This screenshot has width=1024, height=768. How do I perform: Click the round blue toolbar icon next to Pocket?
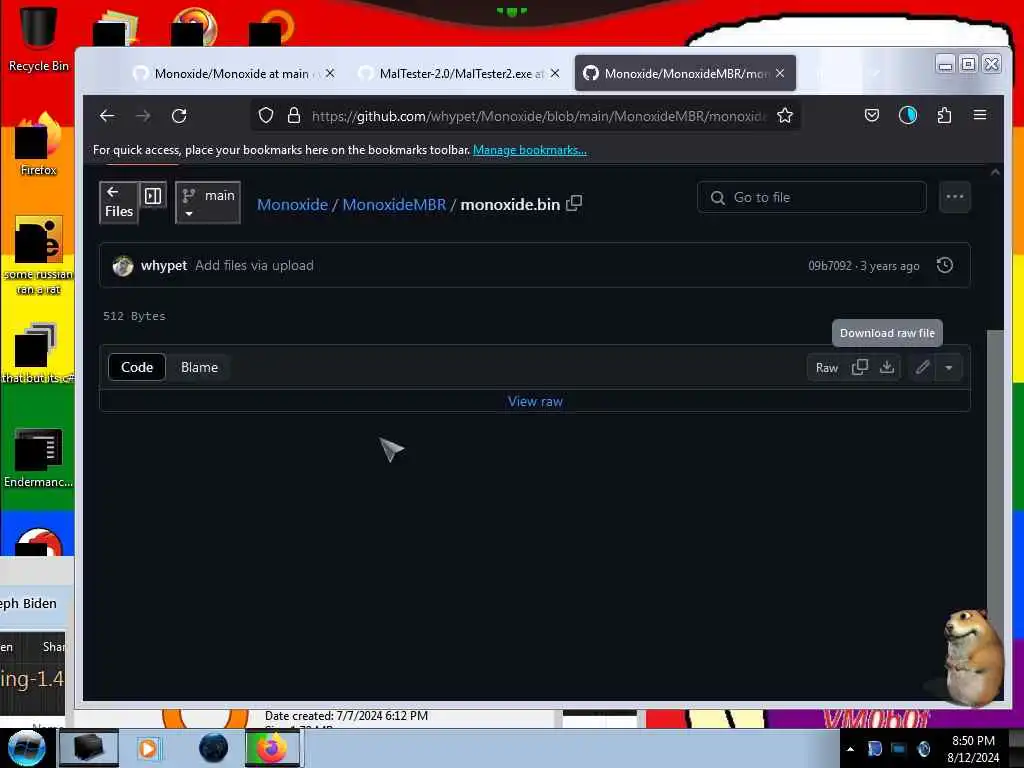[908, 116]
